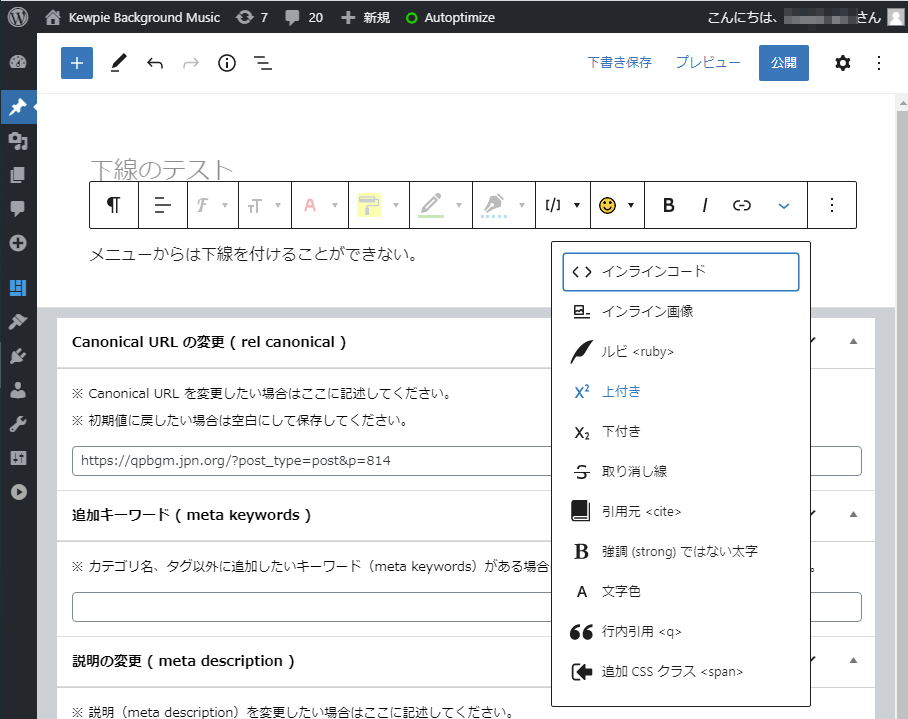Image resolution: width=908 pixels, height=719 pixels.
Task: Select 追加 CSS クラス <span> item
Action: tap(681, 672)
